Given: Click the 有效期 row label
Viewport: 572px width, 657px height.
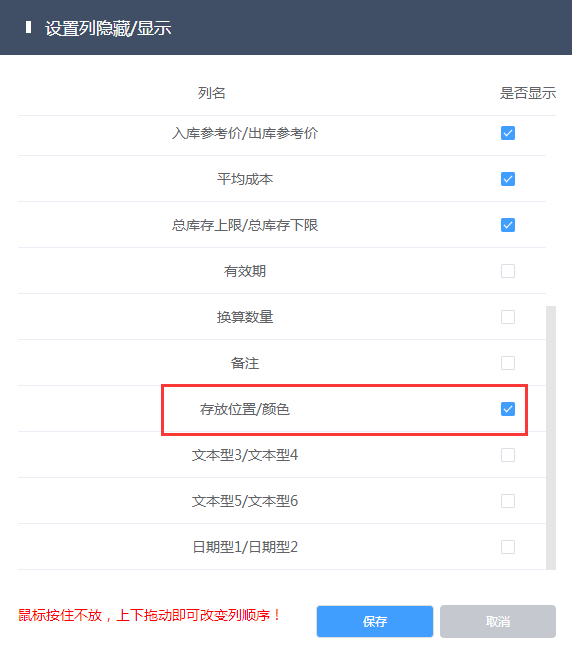Looking at the screenshot, I should point(245,271).
